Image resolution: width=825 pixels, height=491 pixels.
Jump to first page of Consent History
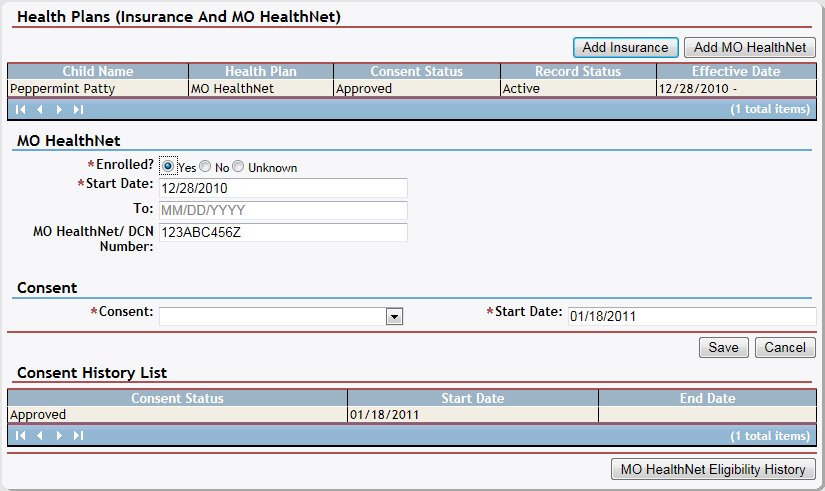point(20,435)
